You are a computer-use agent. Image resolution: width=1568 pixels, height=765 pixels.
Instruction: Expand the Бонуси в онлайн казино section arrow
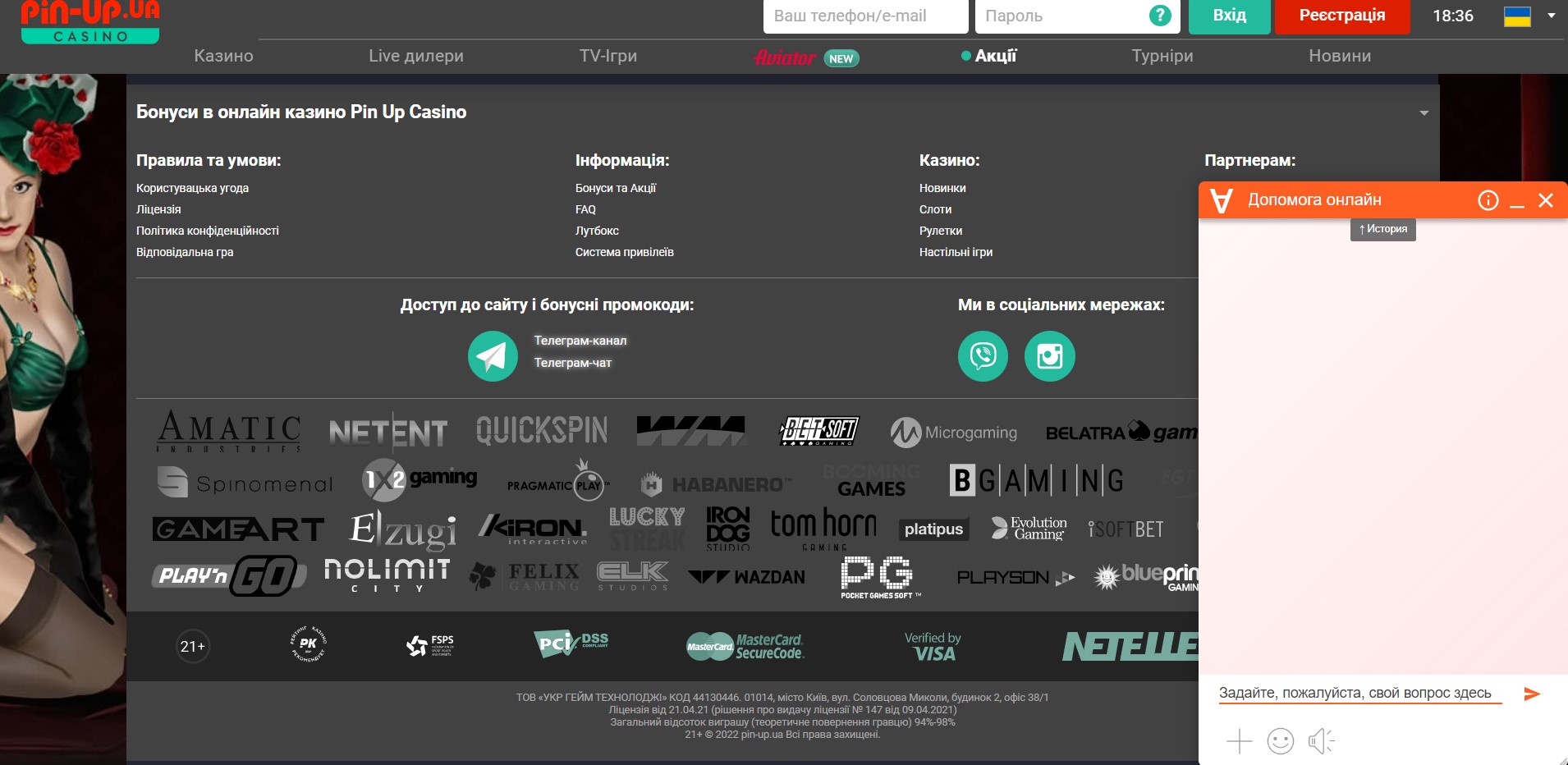point(1424,113)
